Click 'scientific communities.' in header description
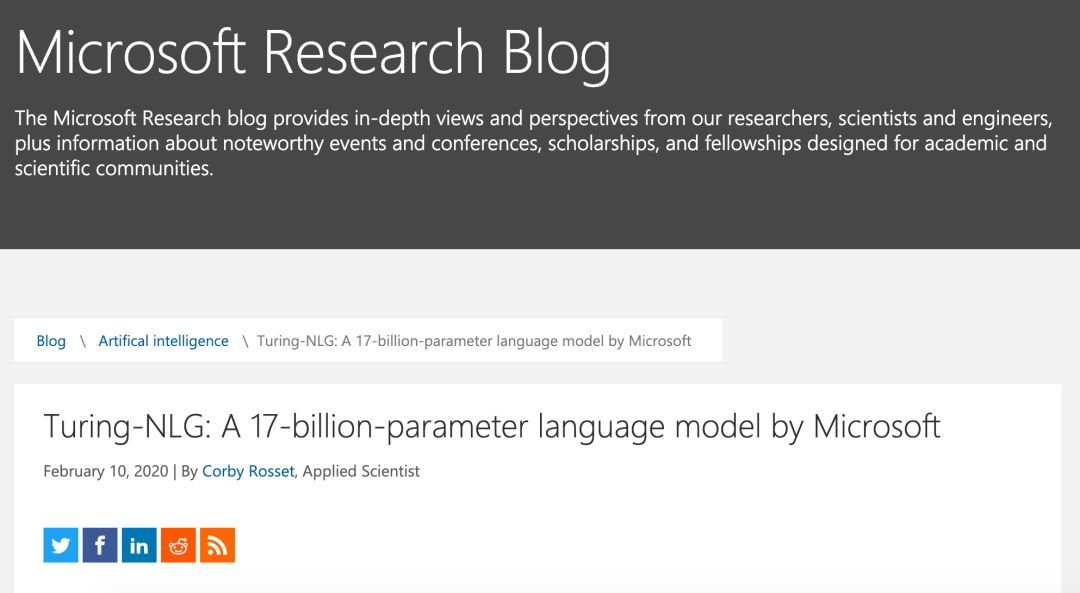This screenshot has height=593, width=1080. coord(114,169)
